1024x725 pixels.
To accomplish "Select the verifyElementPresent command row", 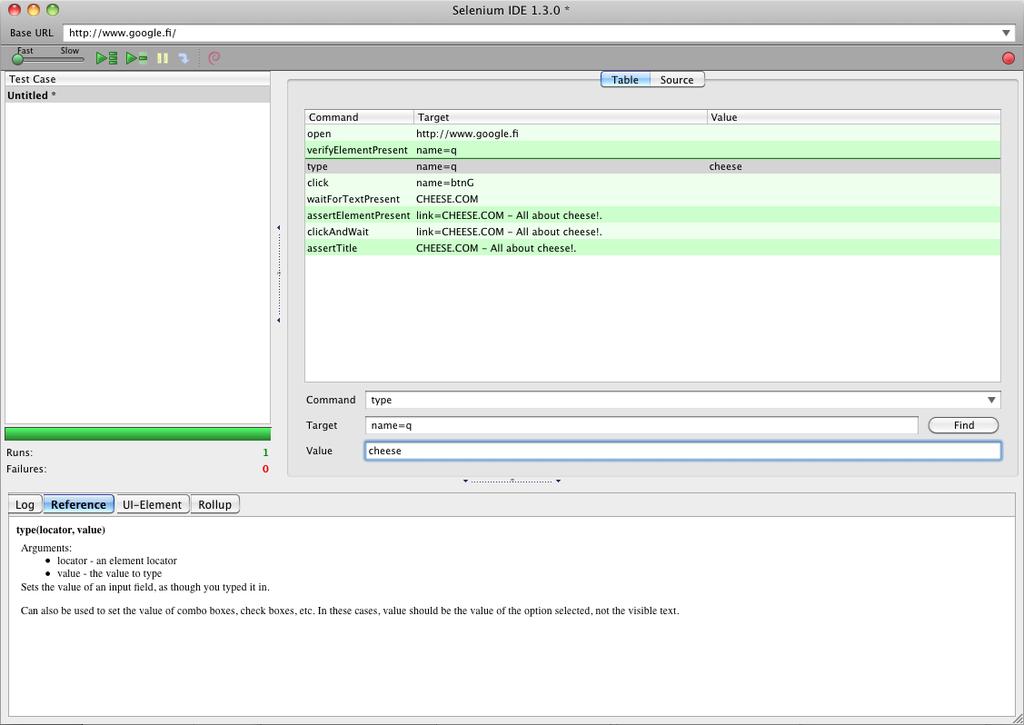I will [x=652, y=150].
